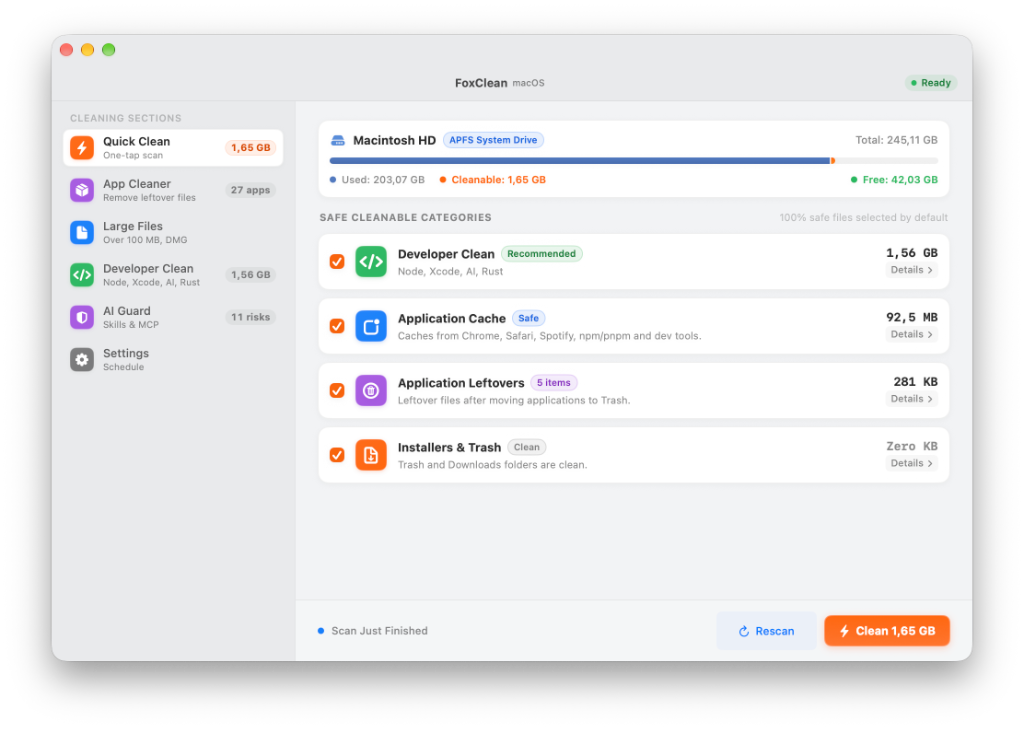The image size is (1024, 729).
Task: Click the Settings gear icon
Action: coord(82,360)
